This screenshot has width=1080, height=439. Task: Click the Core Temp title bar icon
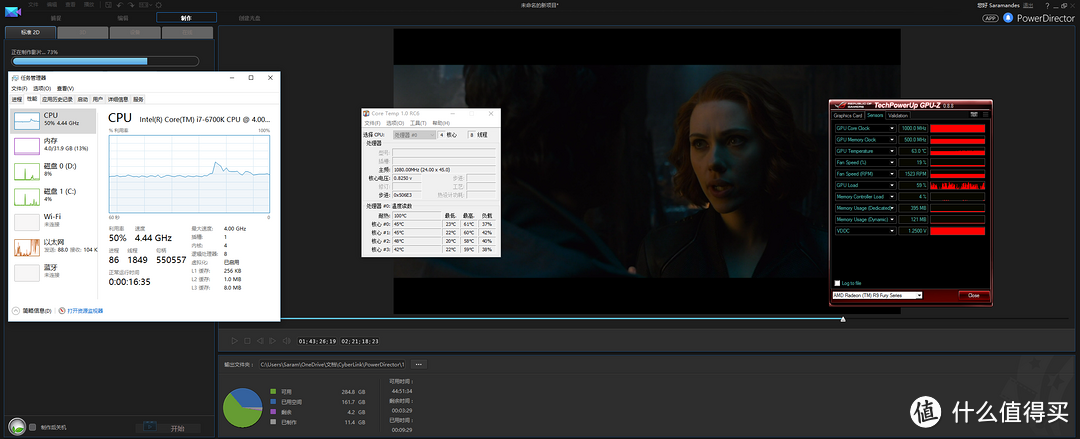click(x=367, y=114)
